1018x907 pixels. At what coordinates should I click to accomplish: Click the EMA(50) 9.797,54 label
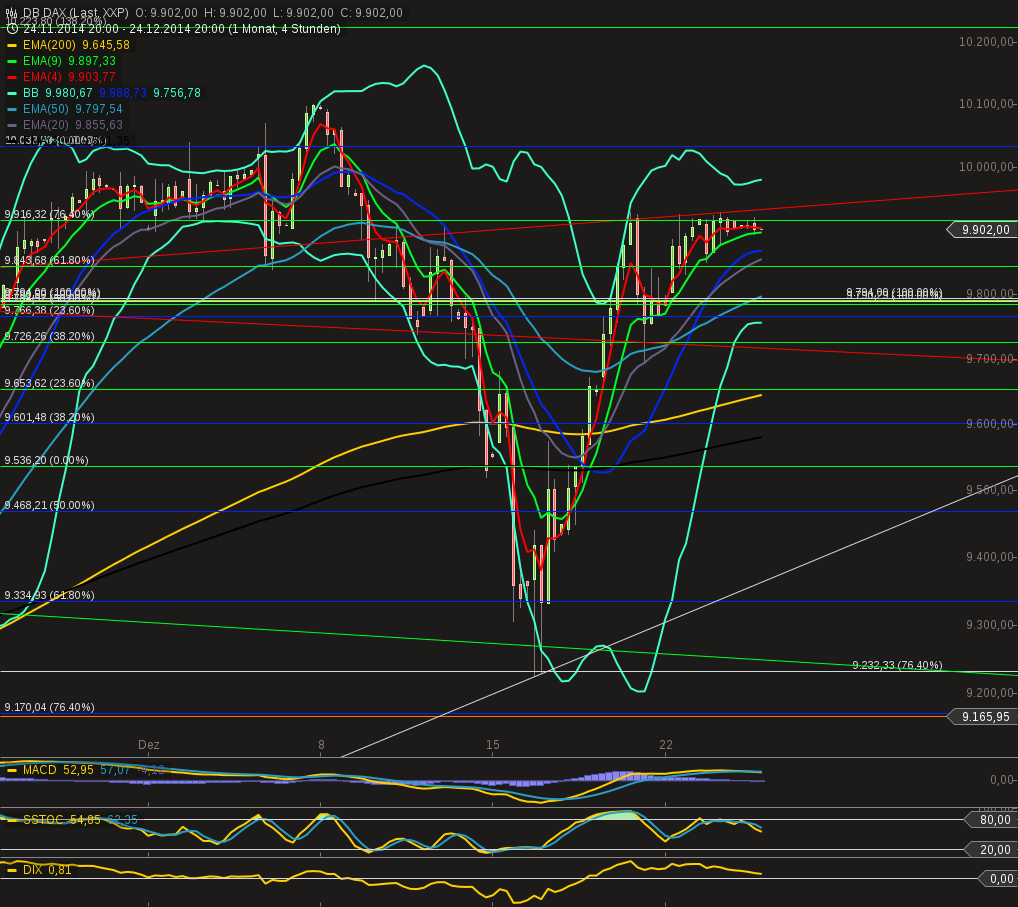(x=73, y=108)
